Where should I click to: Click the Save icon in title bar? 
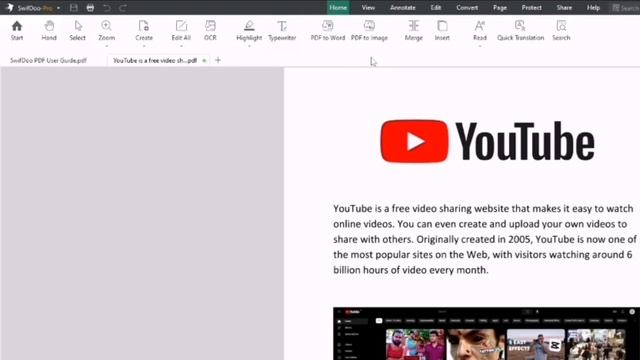(74, 7)
